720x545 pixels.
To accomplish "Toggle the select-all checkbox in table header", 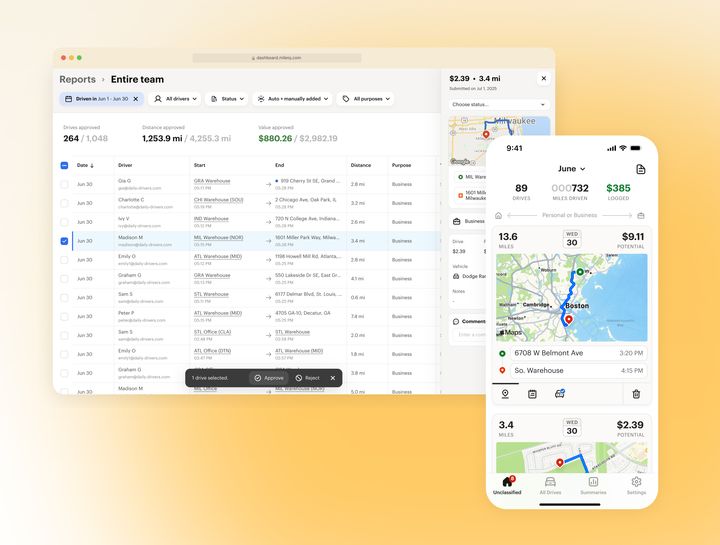I will [64, 165].
